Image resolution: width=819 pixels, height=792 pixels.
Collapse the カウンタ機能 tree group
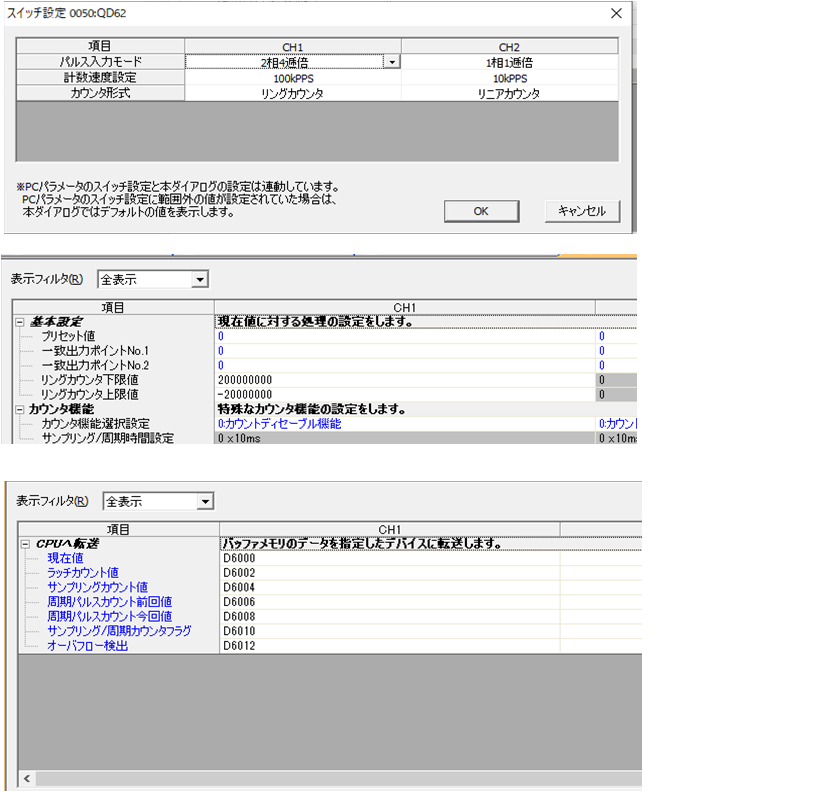pos(20,410)
